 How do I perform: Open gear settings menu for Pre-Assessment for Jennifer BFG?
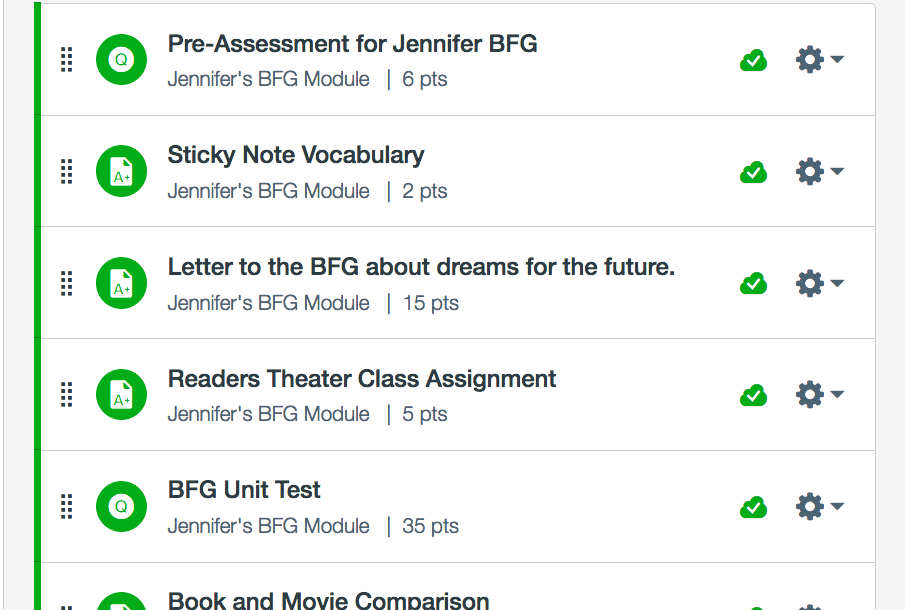(819, 60)
